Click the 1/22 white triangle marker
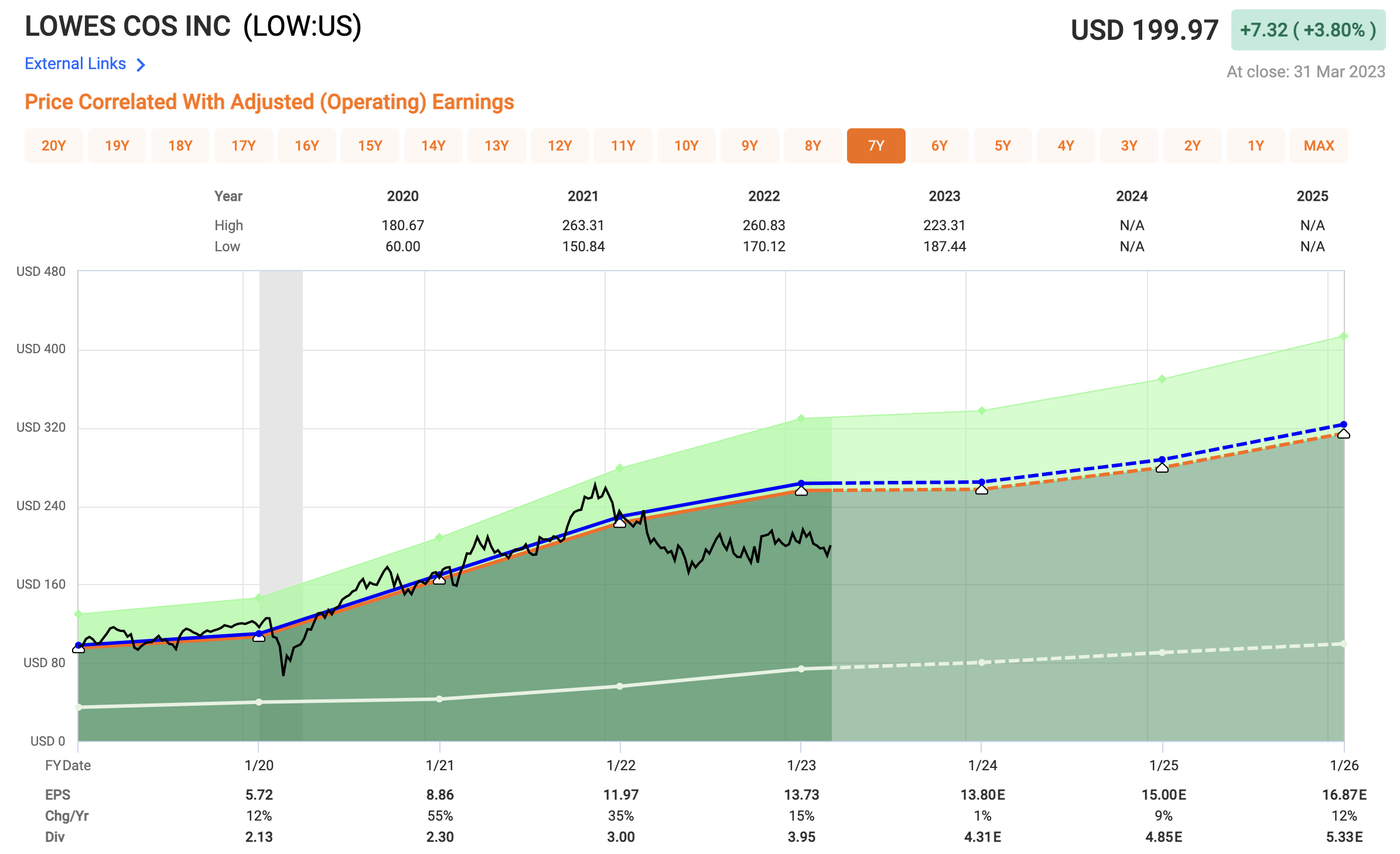The width and height of the screenshot is (1400, 854). coord(620,523)
